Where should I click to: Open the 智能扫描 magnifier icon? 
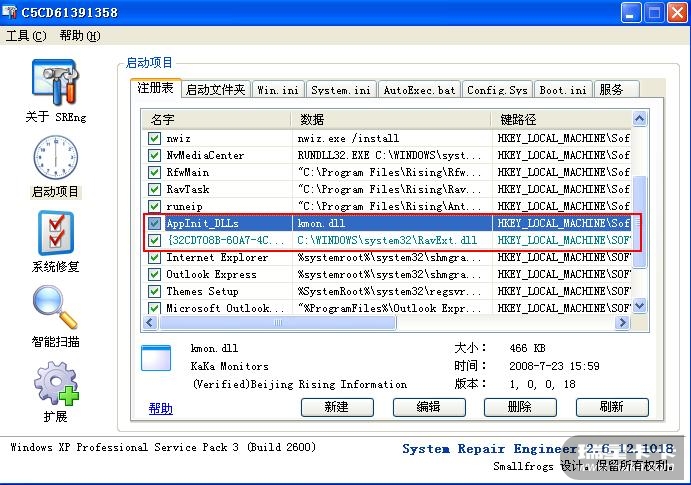click(56, 307)
